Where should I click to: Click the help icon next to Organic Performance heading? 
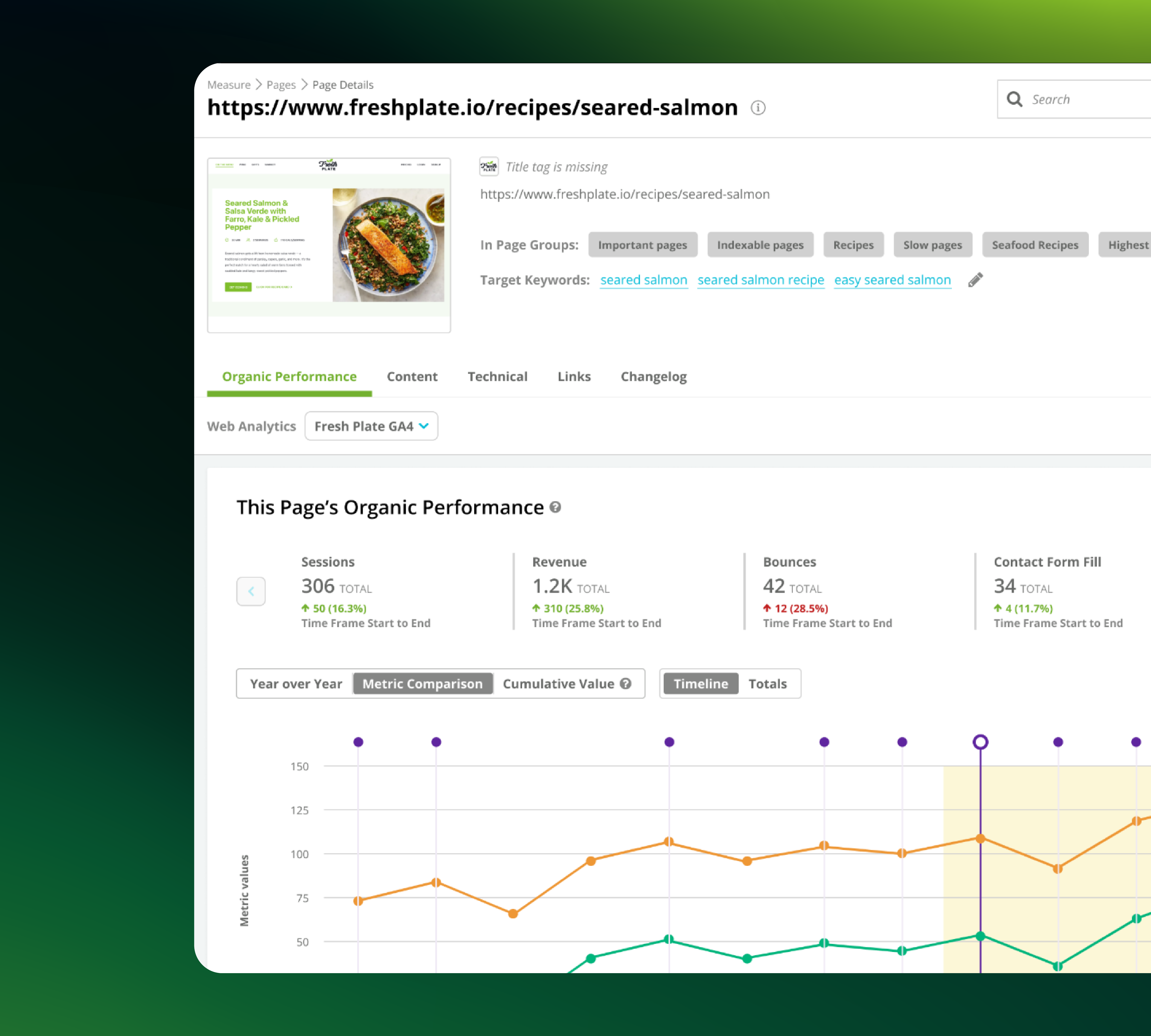coord(555,507)
